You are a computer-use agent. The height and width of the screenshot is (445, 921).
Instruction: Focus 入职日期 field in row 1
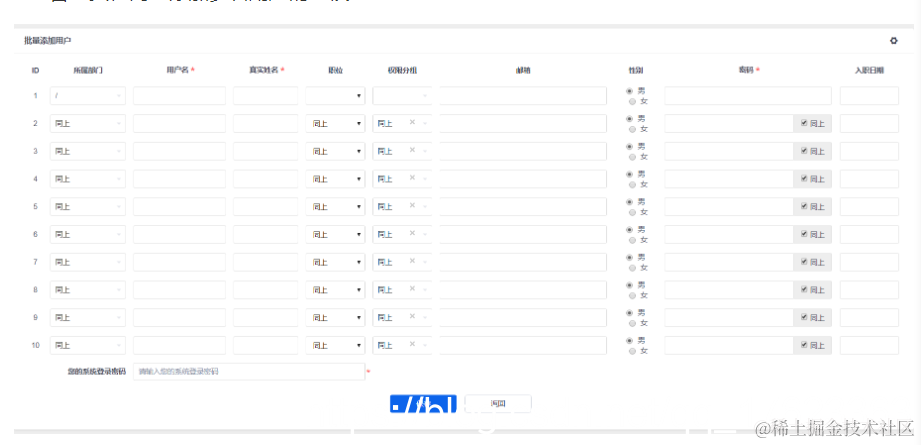tap(869, 96)
